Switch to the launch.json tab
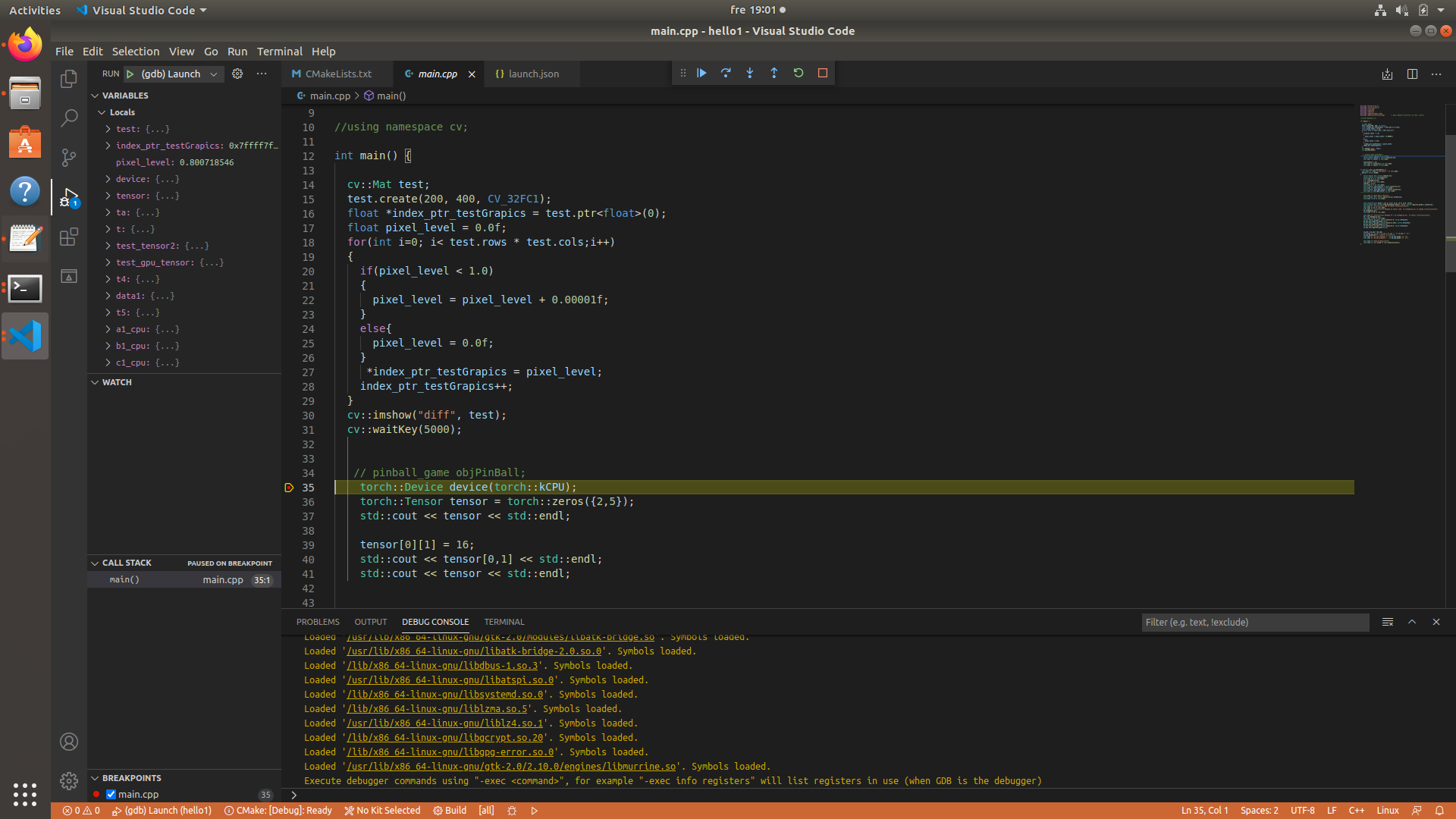The width and height of the screenshot is (1456, 819). (x=533, y=74)
